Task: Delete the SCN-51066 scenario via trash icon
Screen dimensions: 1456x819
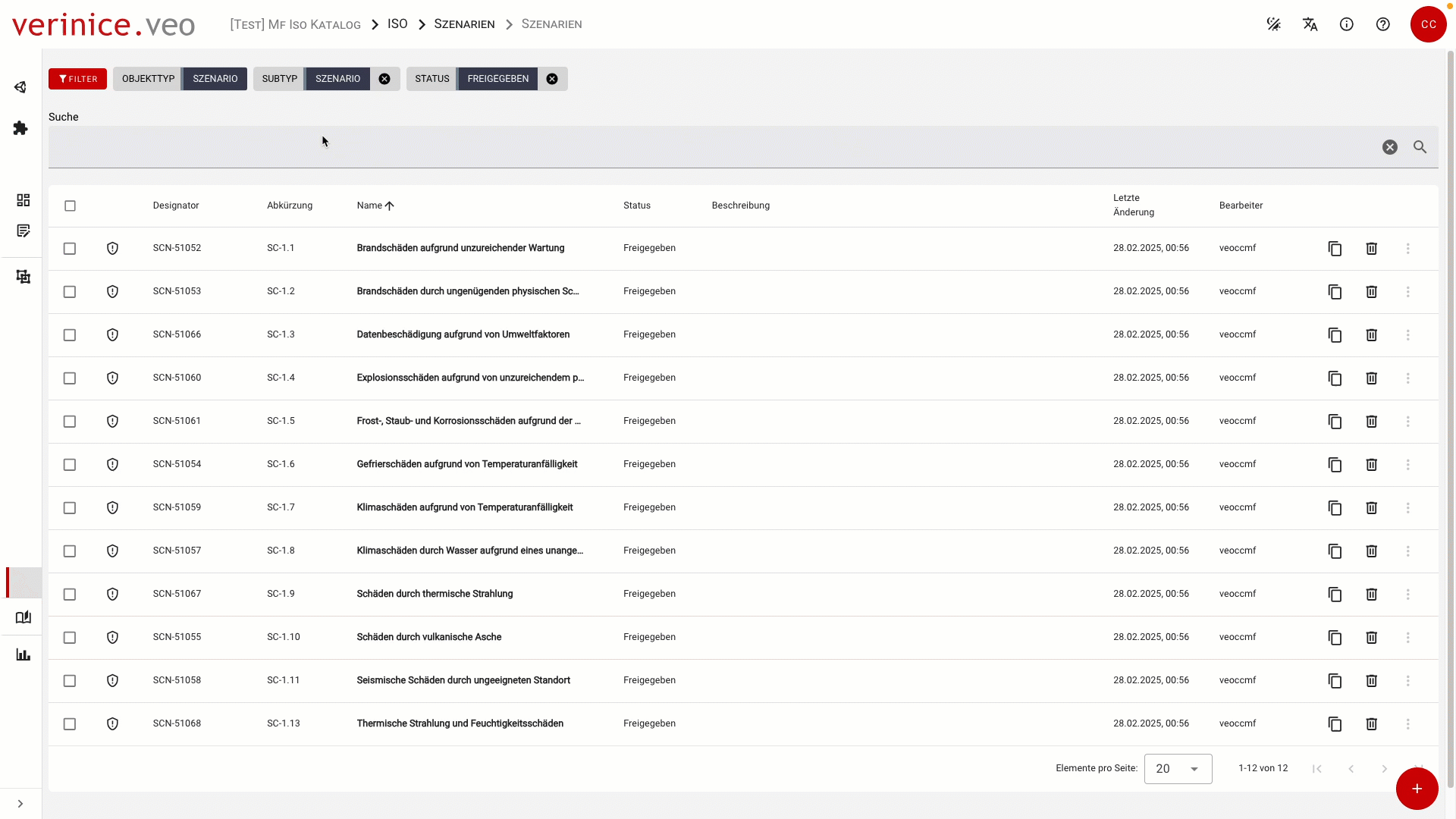Action: coord(1371,335)
